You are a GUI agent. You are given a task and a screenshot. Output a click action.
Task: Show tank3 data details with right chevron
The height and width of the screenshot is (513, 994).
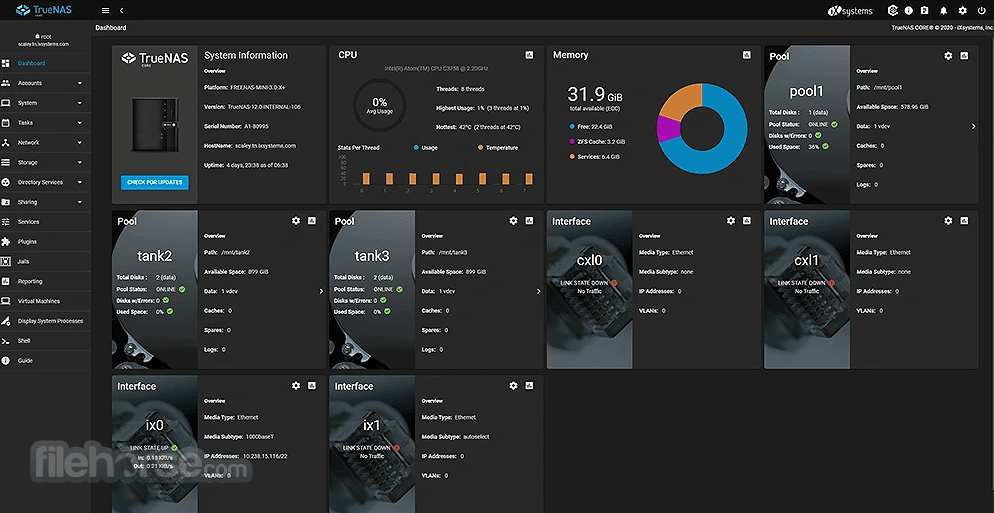pos(539,291)
